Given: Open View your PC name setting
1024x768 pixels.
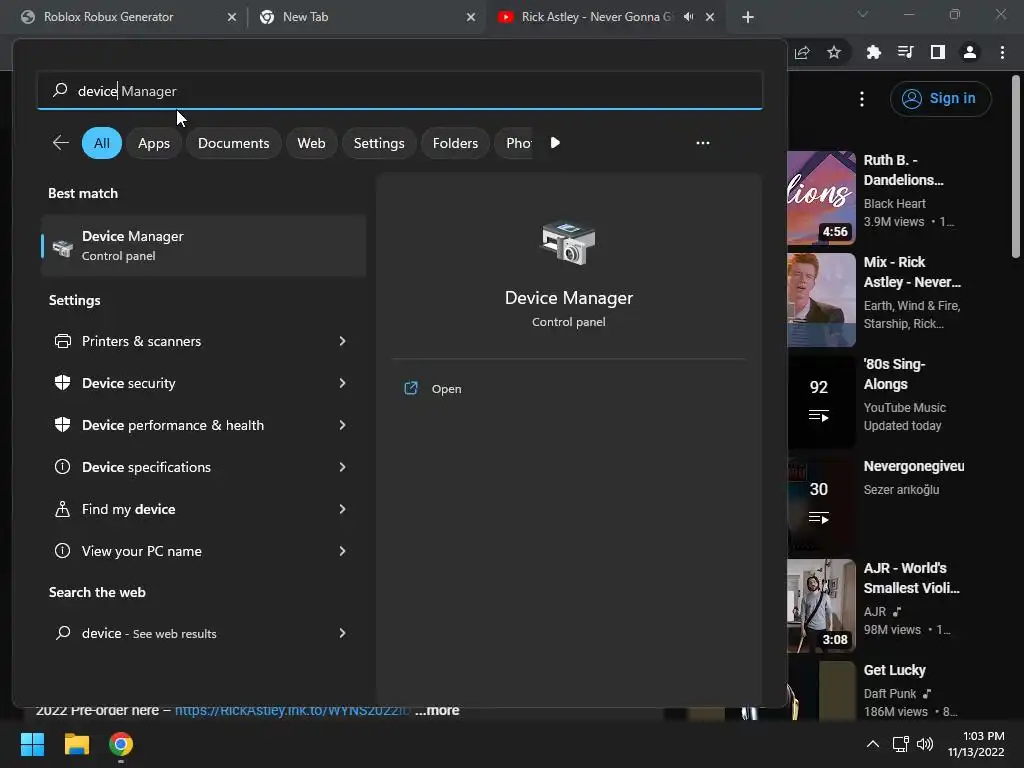Looking at the screenshot, I should click(x=203, y=551).
